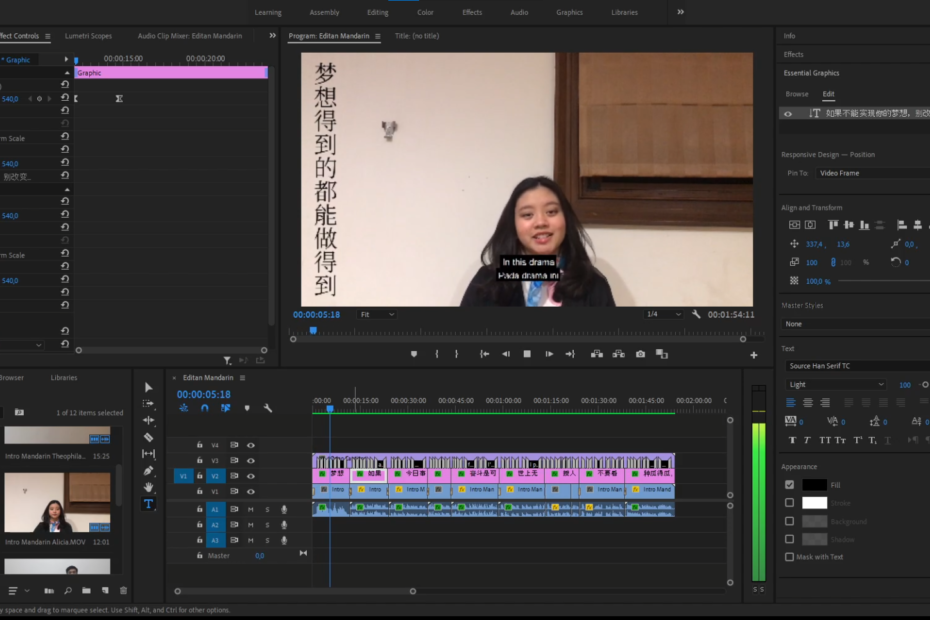
Task: Expand the Light font style dropdown
Action: 836,384
